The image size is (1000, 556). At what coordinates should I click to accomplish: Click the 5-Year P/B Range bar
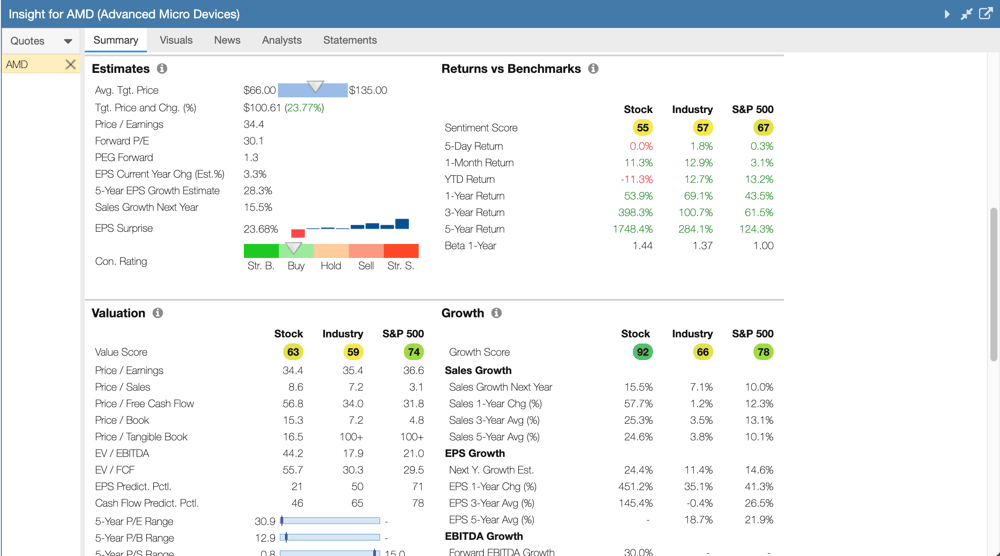[330, 538]
